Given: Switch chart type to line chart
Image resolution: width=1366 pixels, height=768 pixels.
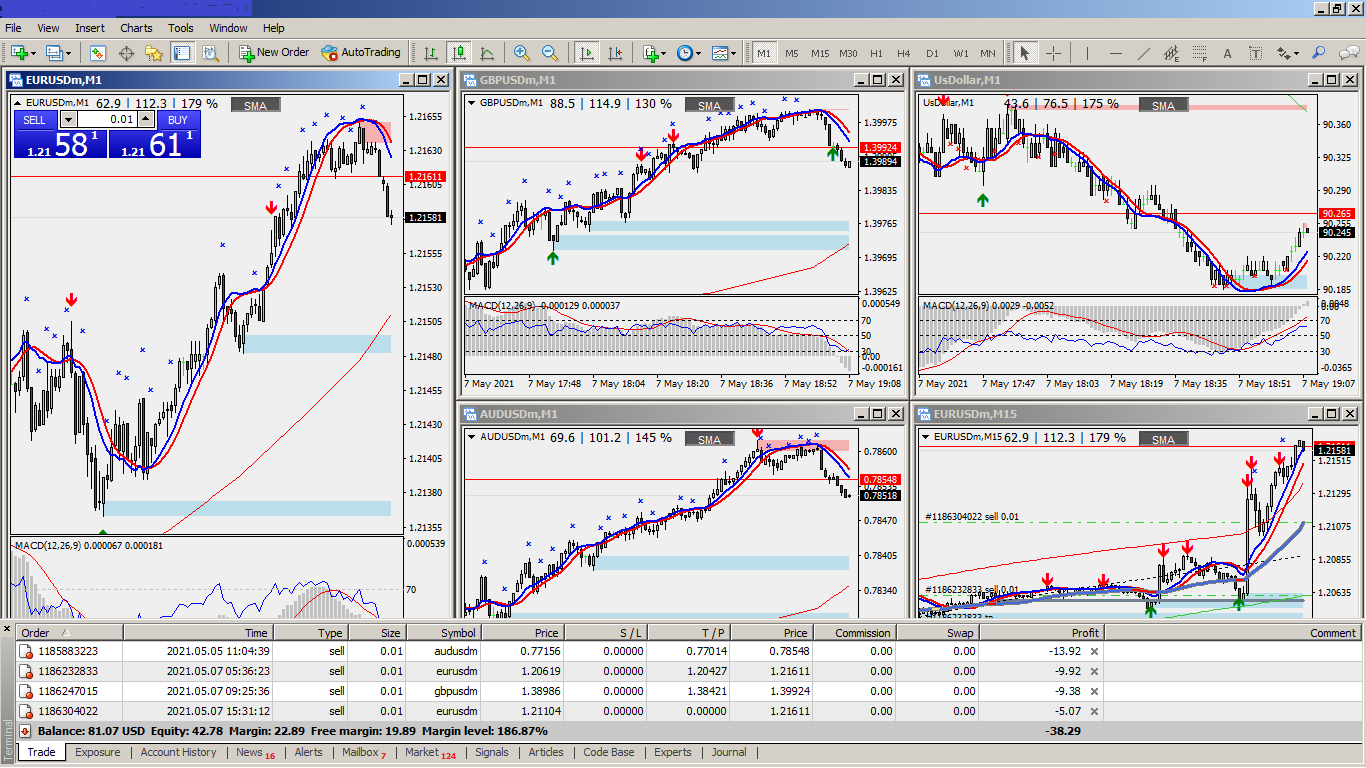Looking at the screenshot, I should pos(487,53).
